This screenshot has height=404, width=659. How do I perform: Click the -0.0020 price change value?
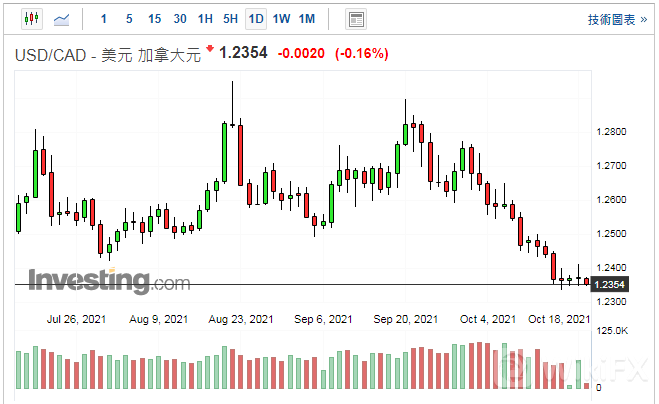coord(301,53)
